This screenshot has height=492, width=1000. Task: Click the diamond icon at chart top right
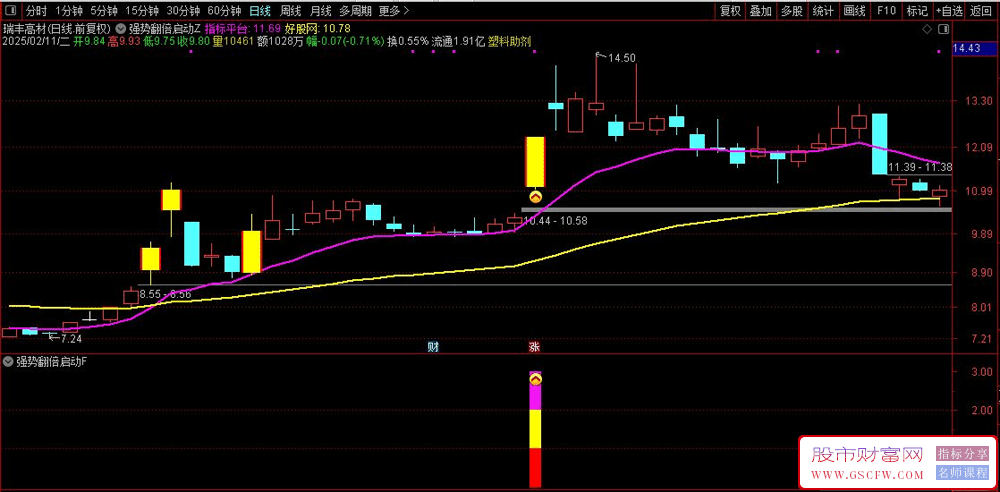coord(926,29)
